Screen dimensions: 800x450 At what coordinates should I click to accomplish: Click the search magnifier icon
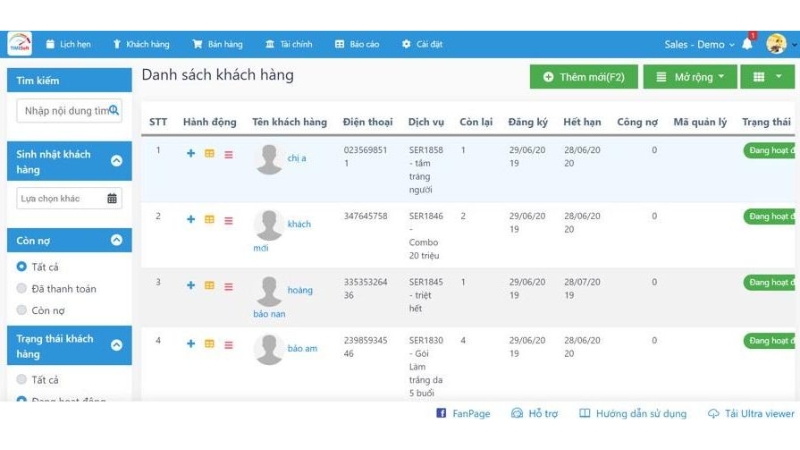114,110
